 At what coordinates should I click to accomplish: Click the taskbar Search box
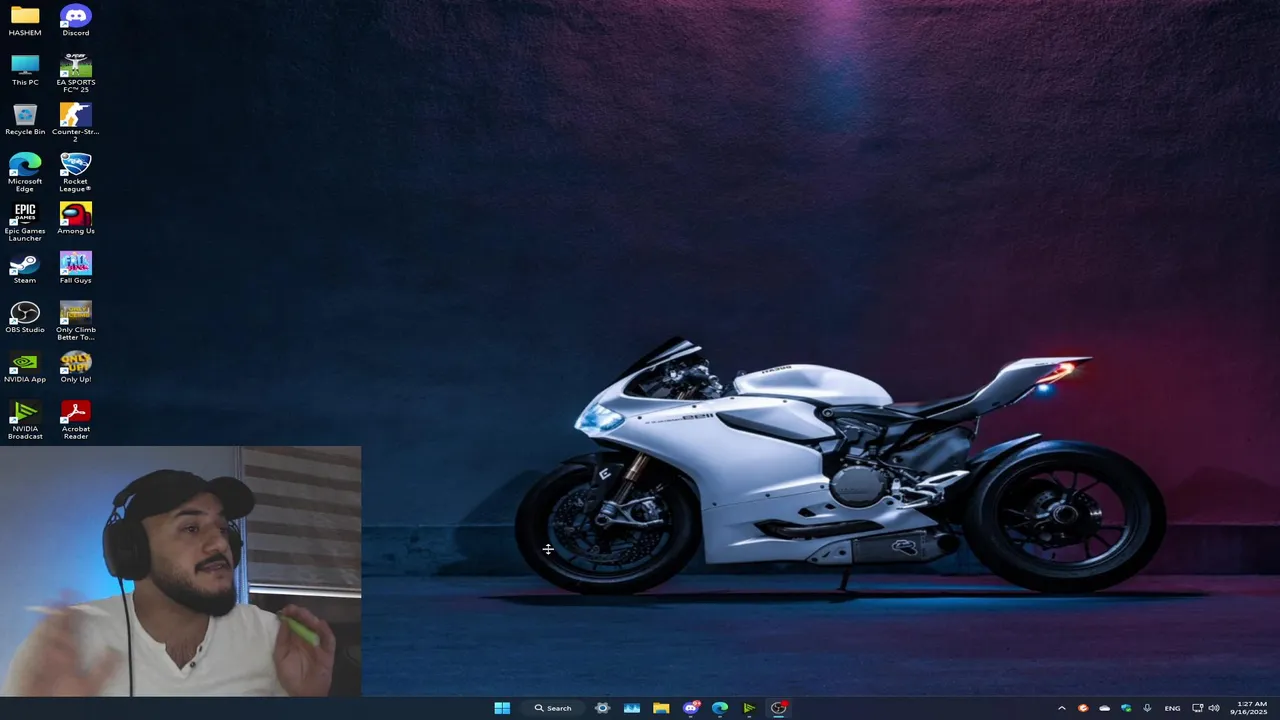tap(553, 708)
